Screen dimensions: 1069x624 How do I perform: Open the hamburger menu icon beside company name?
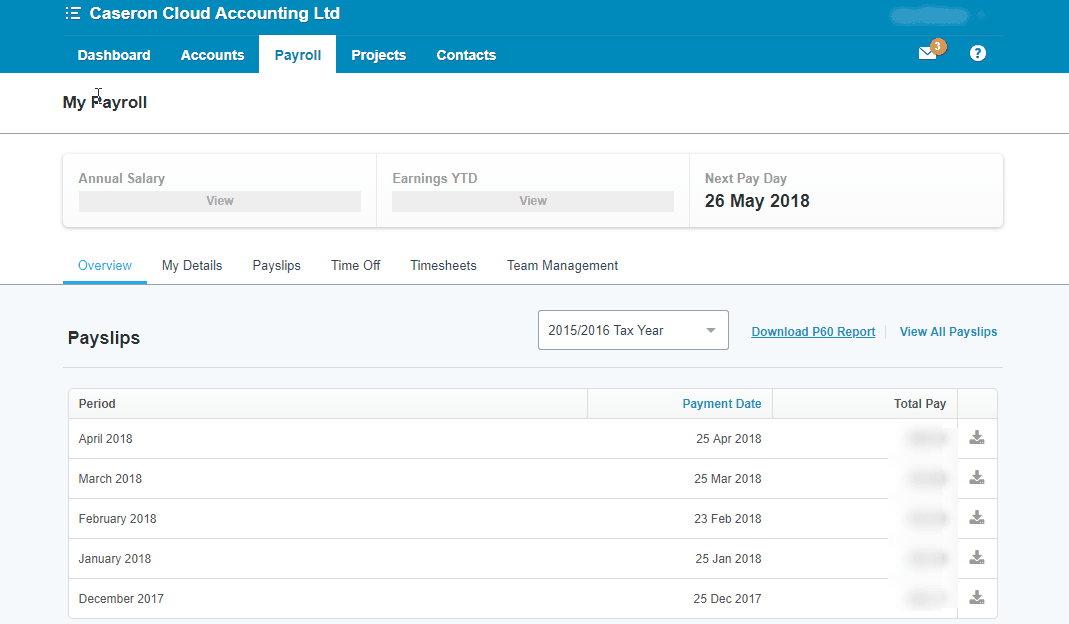pyautogui.click(x=73, y=14)
